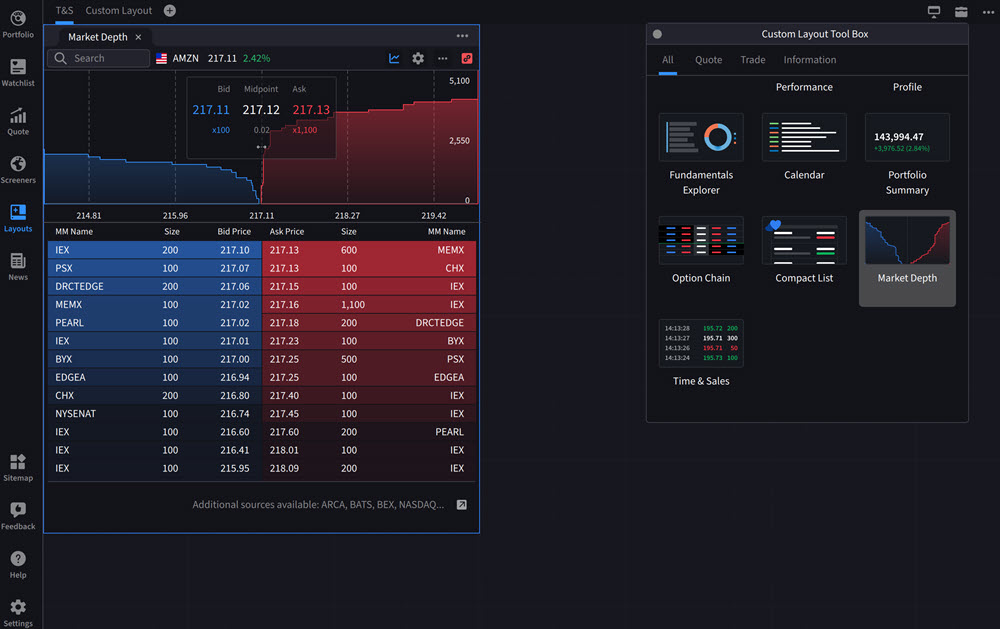
Task: Open the Portfolio sidebar section
Action: pos(18,24)
